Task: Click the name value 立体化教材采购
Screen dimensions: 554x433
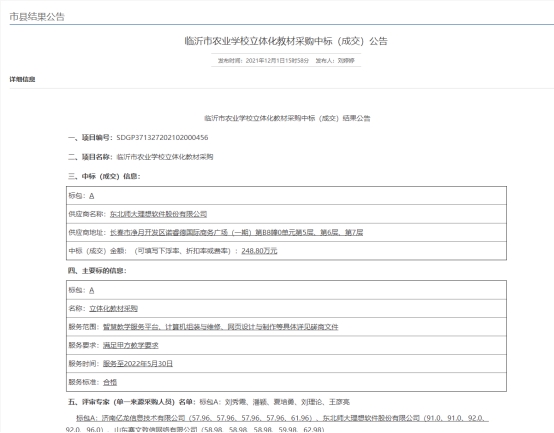Action: [x=113, y=308]
